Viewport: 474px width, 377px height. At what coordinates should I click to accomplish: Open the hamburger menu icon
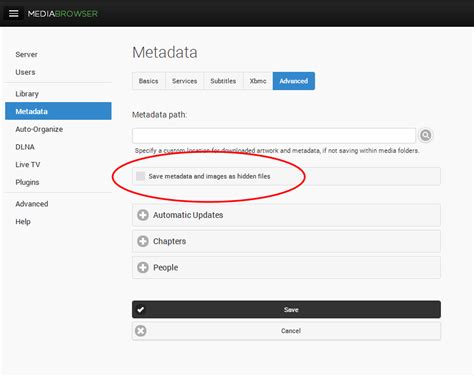[13, 13]
